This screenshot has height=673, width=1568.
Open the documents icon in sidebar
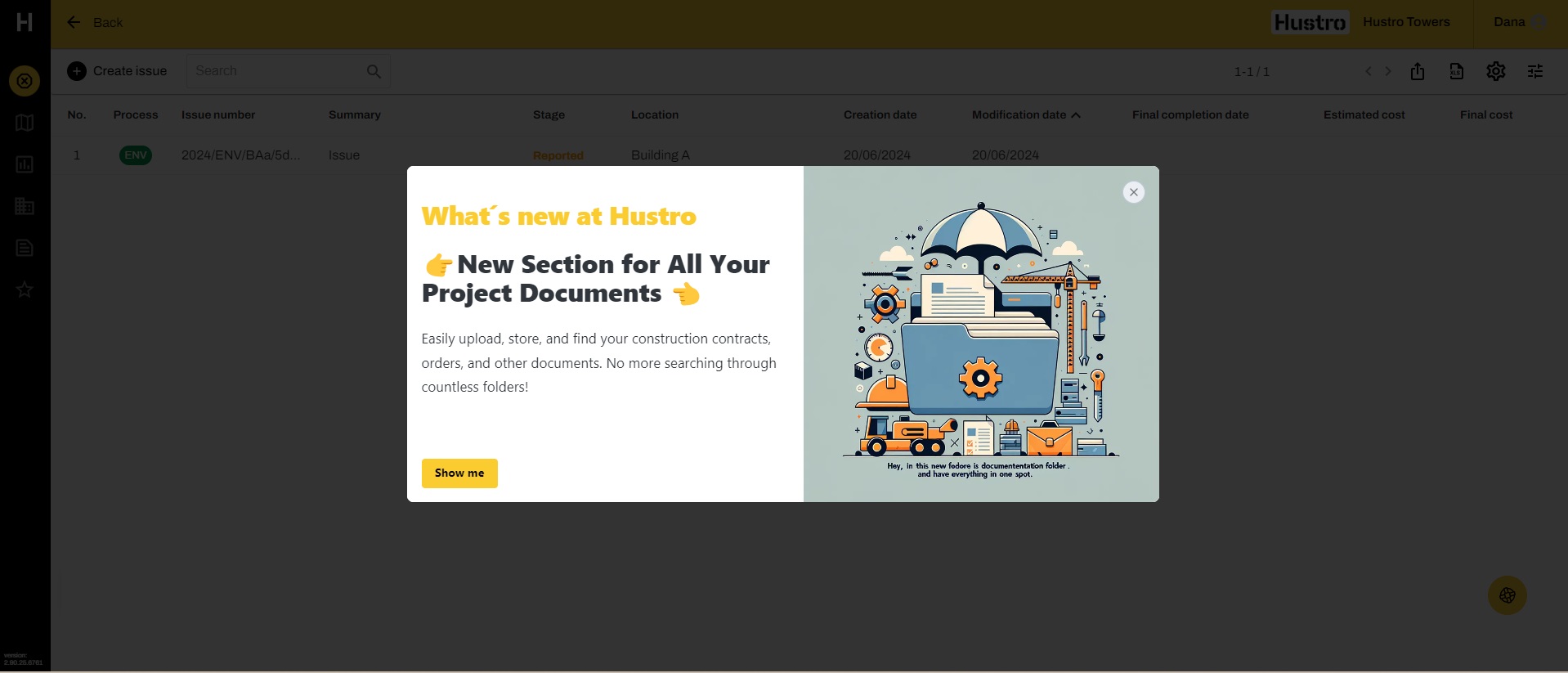25,248
